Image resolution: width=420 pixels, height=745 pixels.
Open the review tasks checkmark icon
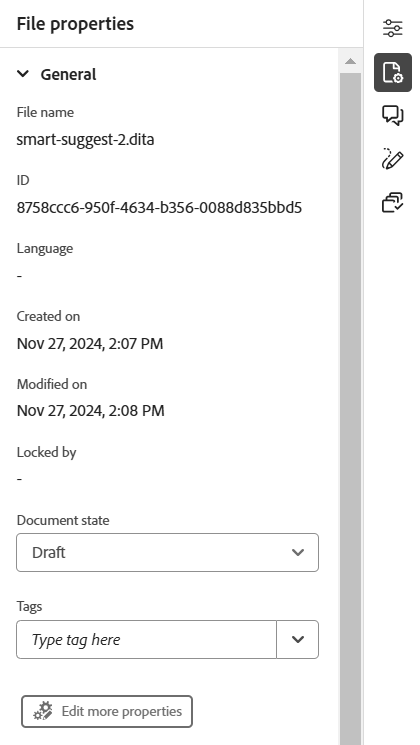click(393, 203)
